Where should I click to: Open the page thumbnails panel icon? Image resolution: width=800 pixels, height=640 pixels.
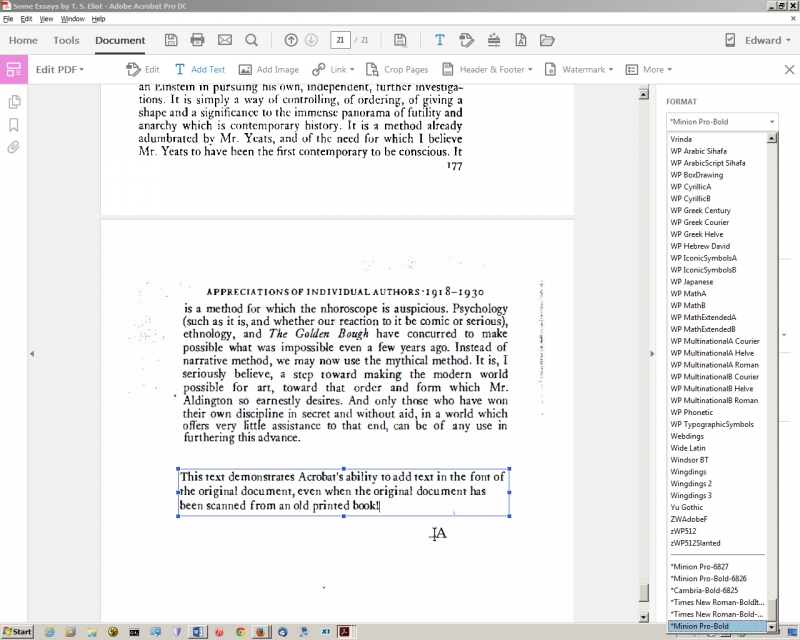point(14,102)
